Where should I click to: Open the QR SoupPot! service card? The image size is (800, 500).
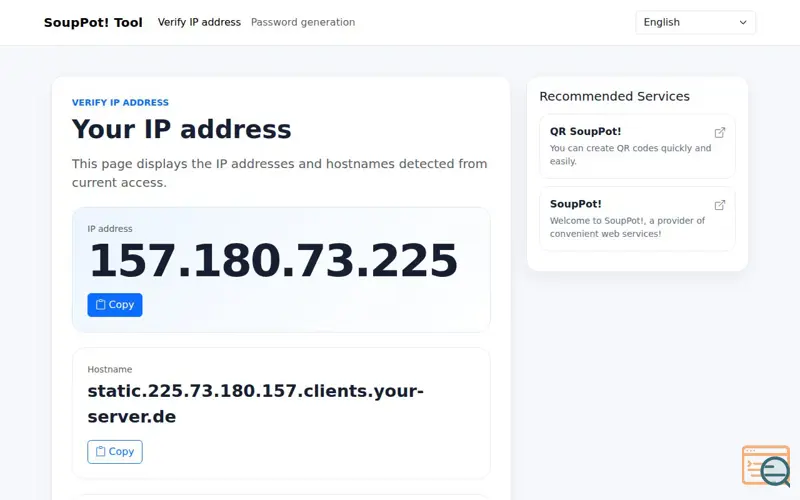tap(637, 146)
